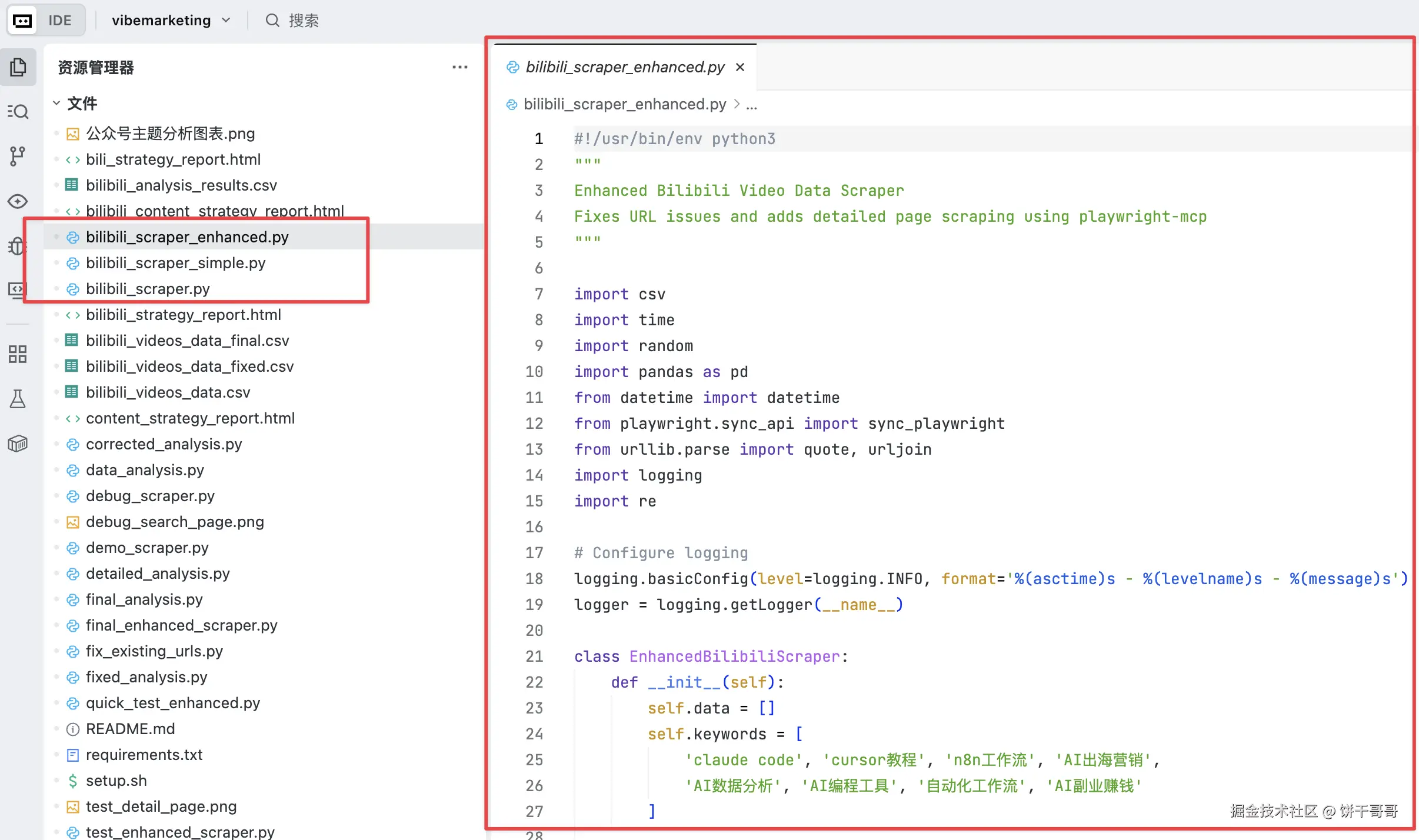
Task: Open the explorer more actions ellipsis
Action: (459, 67)
